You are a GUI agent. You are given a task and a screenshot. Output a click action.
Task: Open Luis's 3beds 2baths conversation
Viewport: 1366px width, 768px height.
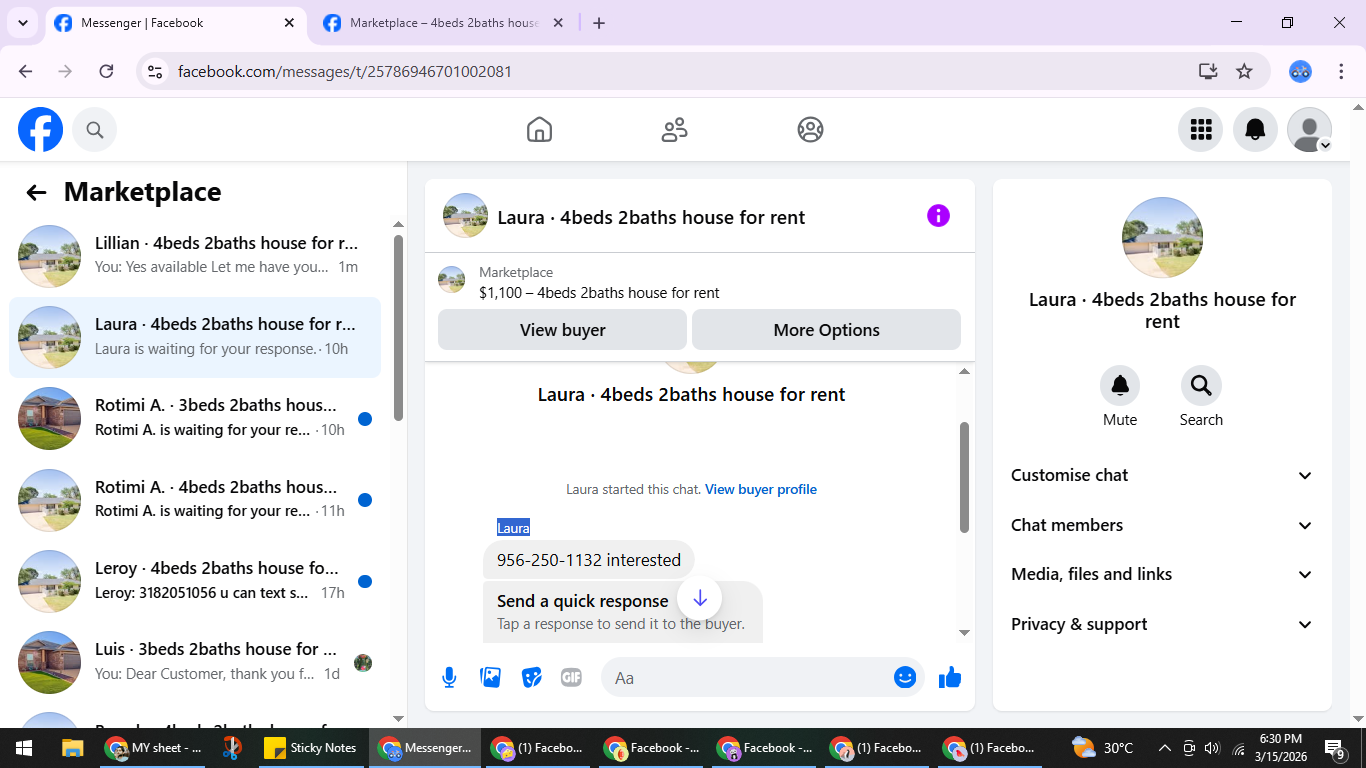coord(195,662)
